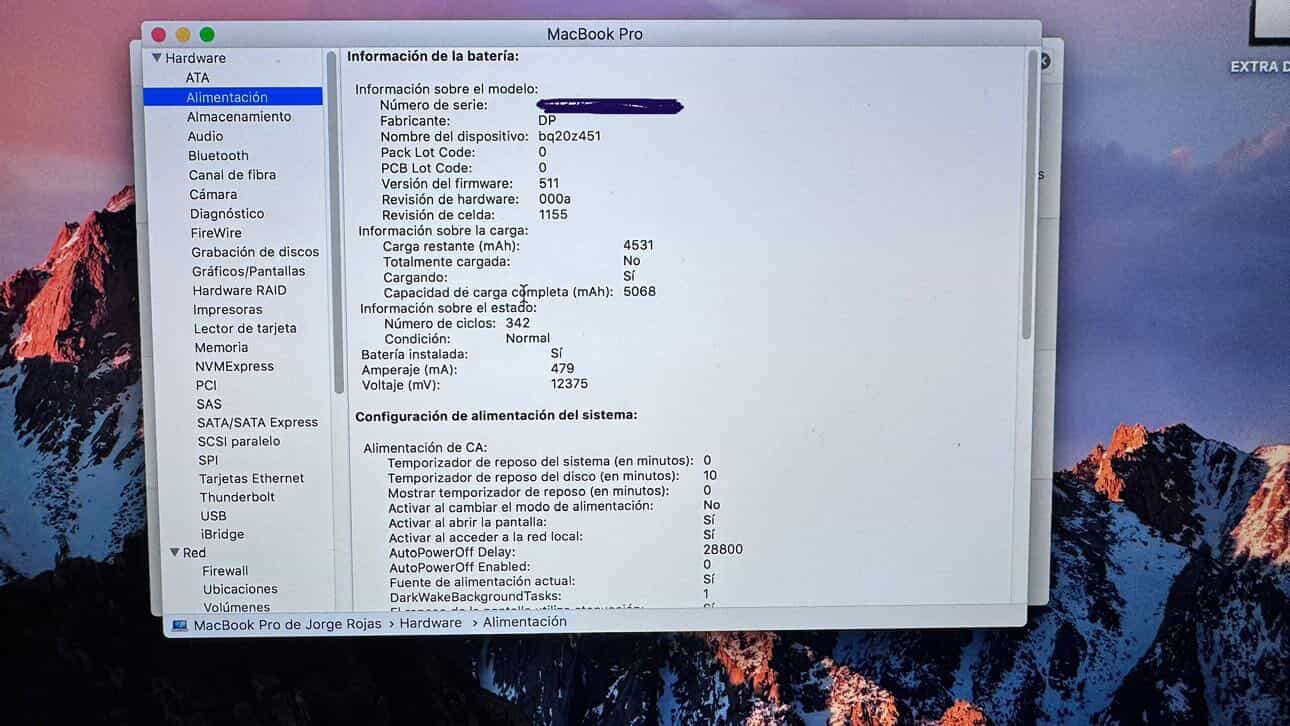This screenshot has height=726, width=1290.
Task: Click condition value 'Normal'
Action: [528, 338]
